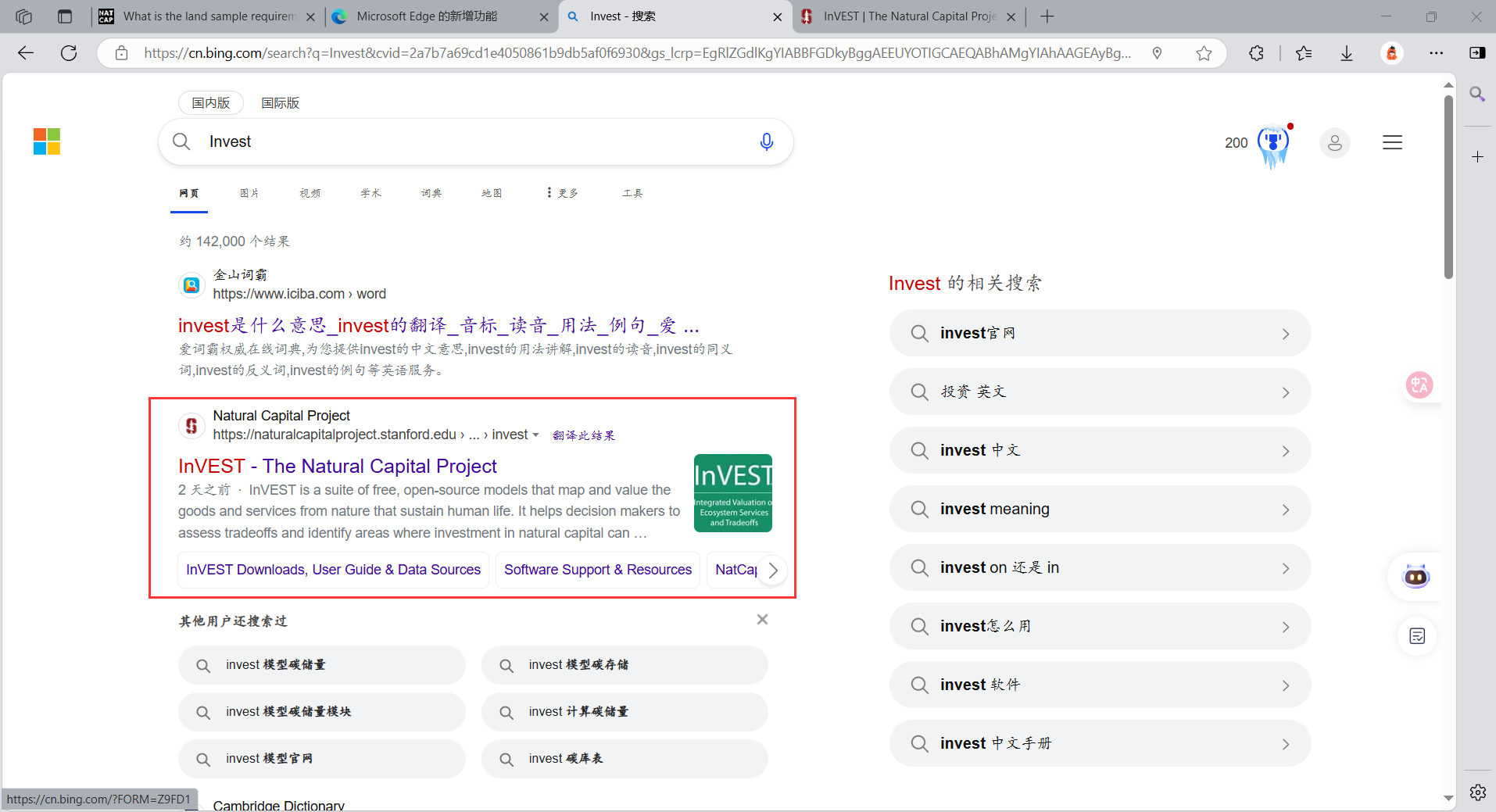Open related search invest官网
Image resolution: width=1496 pixels, height=812 pixels.
(1100, 334)
